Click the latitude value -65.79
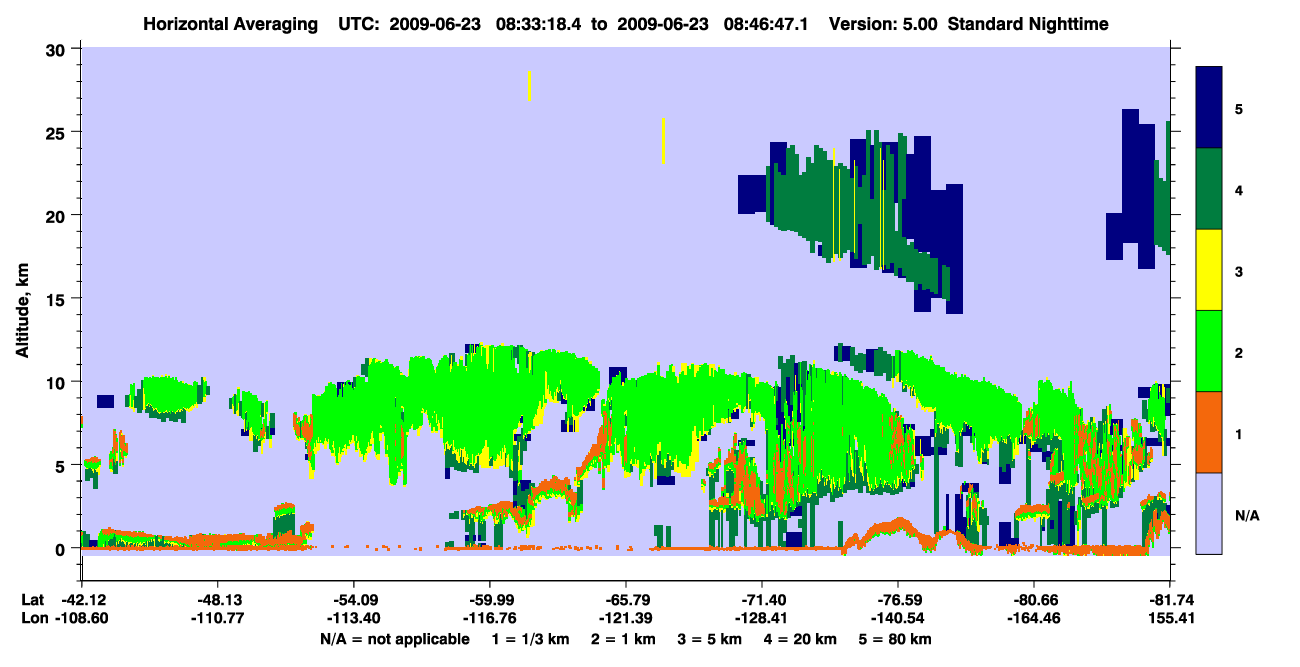This screenshot has width=1300, height=667. click(625, 600)
